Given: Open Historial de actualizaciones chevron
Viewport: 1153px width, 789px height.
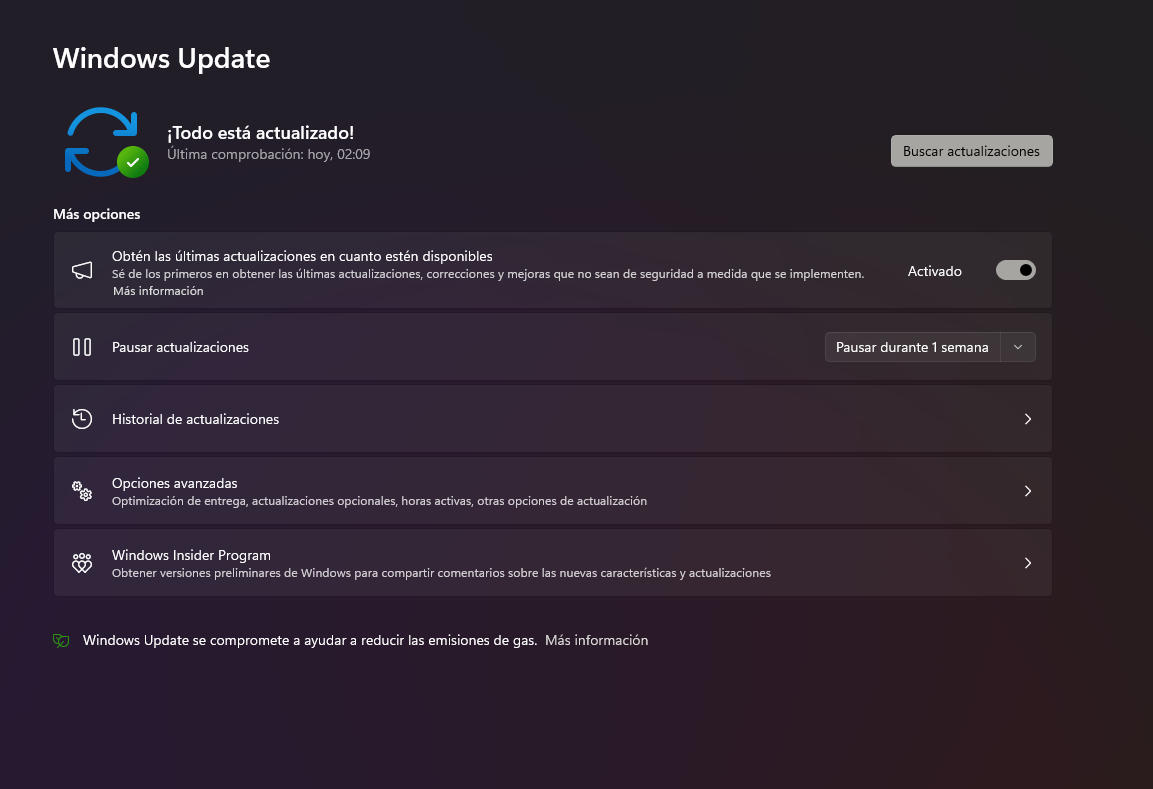Looking at the screenshot, I should click(x=1028, y=419).
